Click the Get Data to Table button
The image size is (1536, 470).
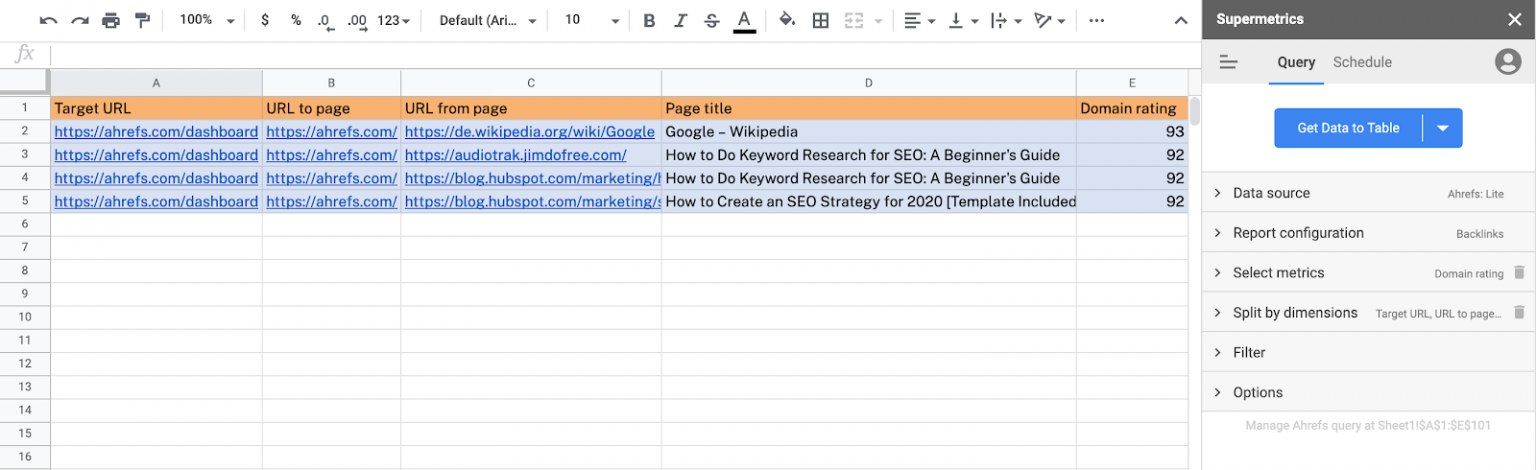pyautogui.click(x=1347, y=128)
